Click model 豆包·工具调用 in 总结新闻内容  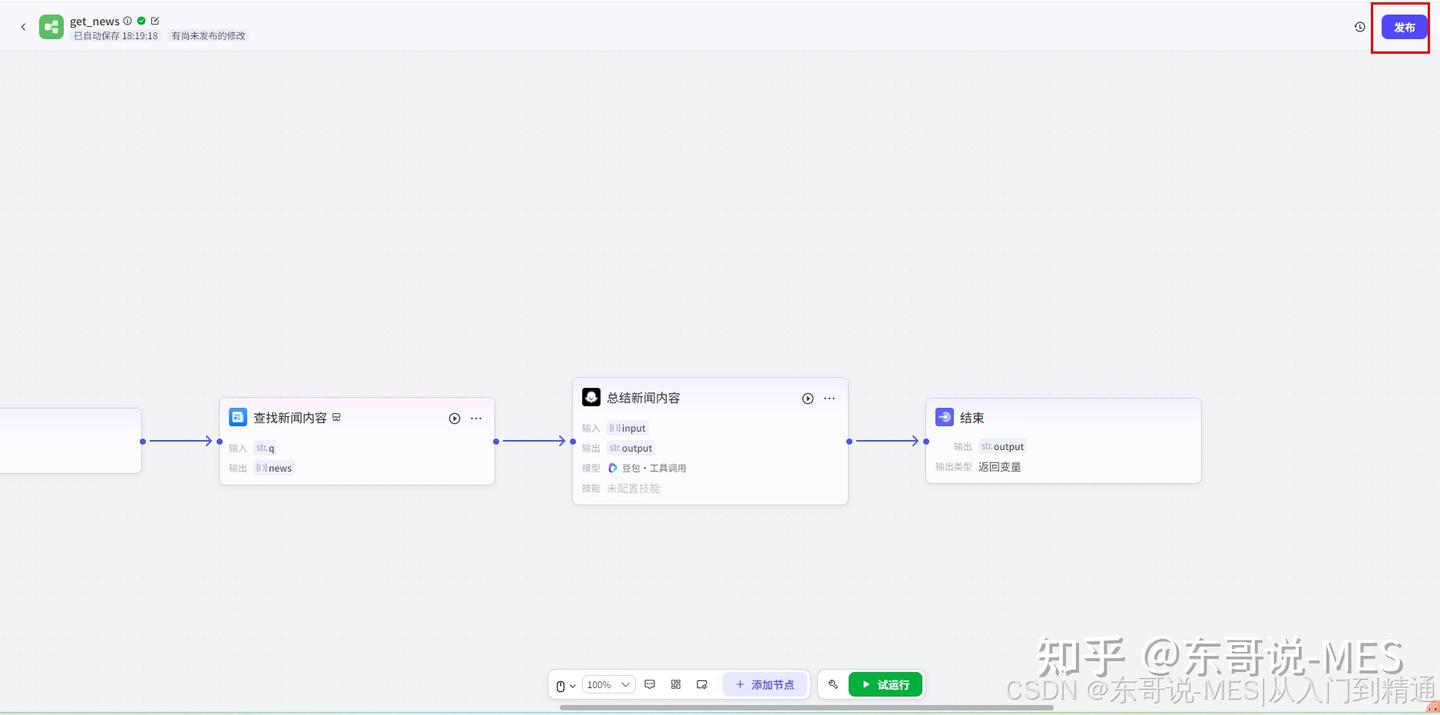[x=647, y=468]
